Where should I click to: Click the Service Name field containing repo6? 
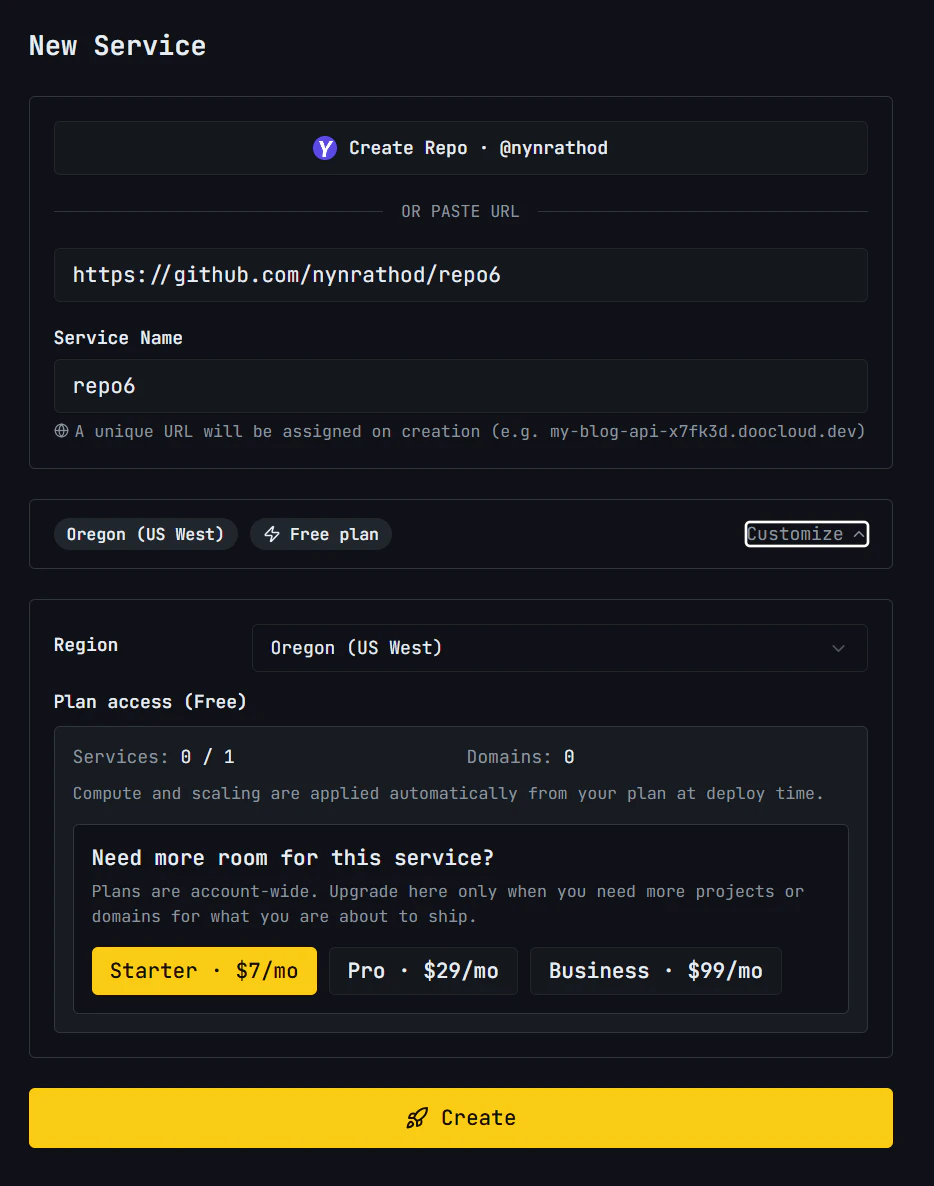(460, 386)
